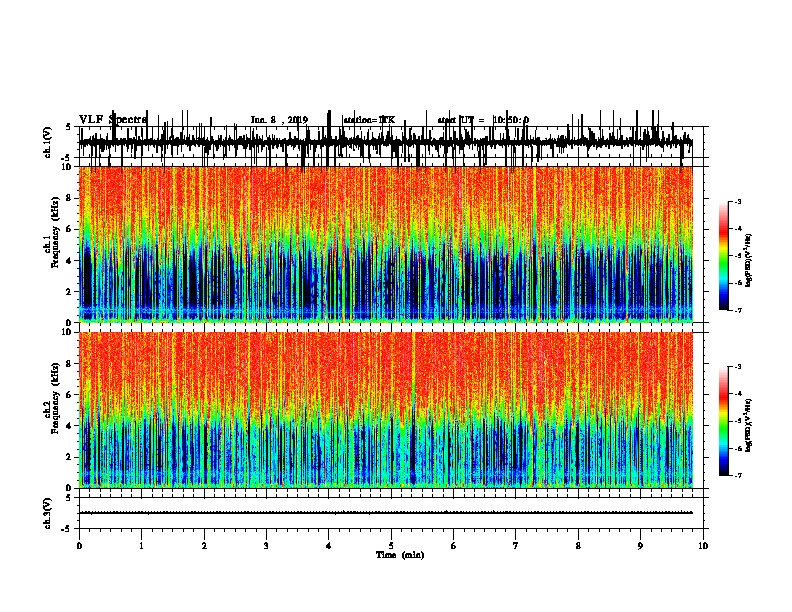Screen dimensions: 792x612
Task: Click the ch.2 spectrogram panel
Action: click(x=386, y=410)
